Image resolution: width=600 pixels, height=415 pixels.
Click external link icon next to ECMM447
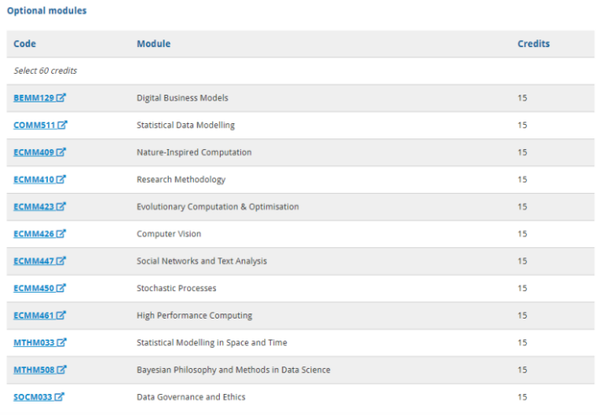(61, 260)
